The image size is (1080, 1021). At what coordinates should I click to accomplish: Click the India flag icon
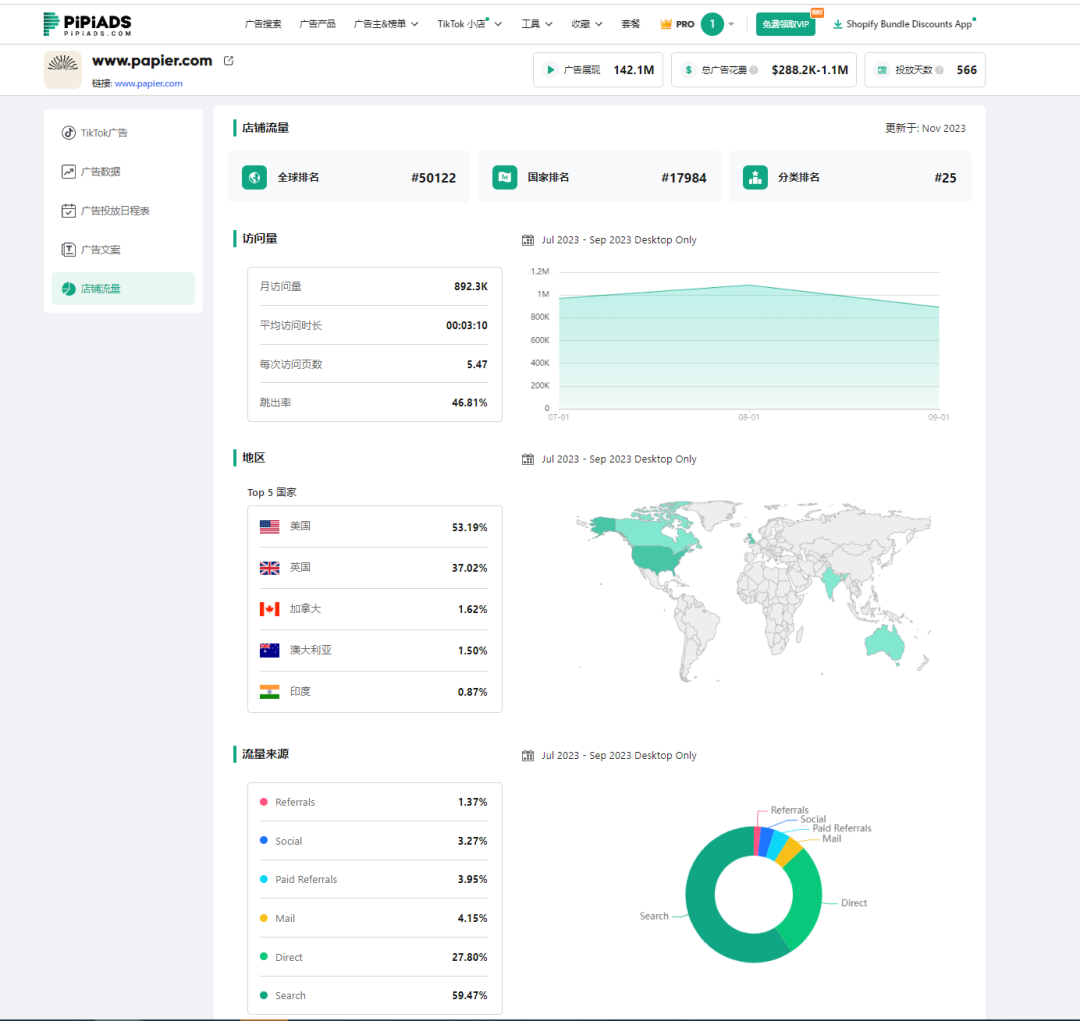coord(269,692)
